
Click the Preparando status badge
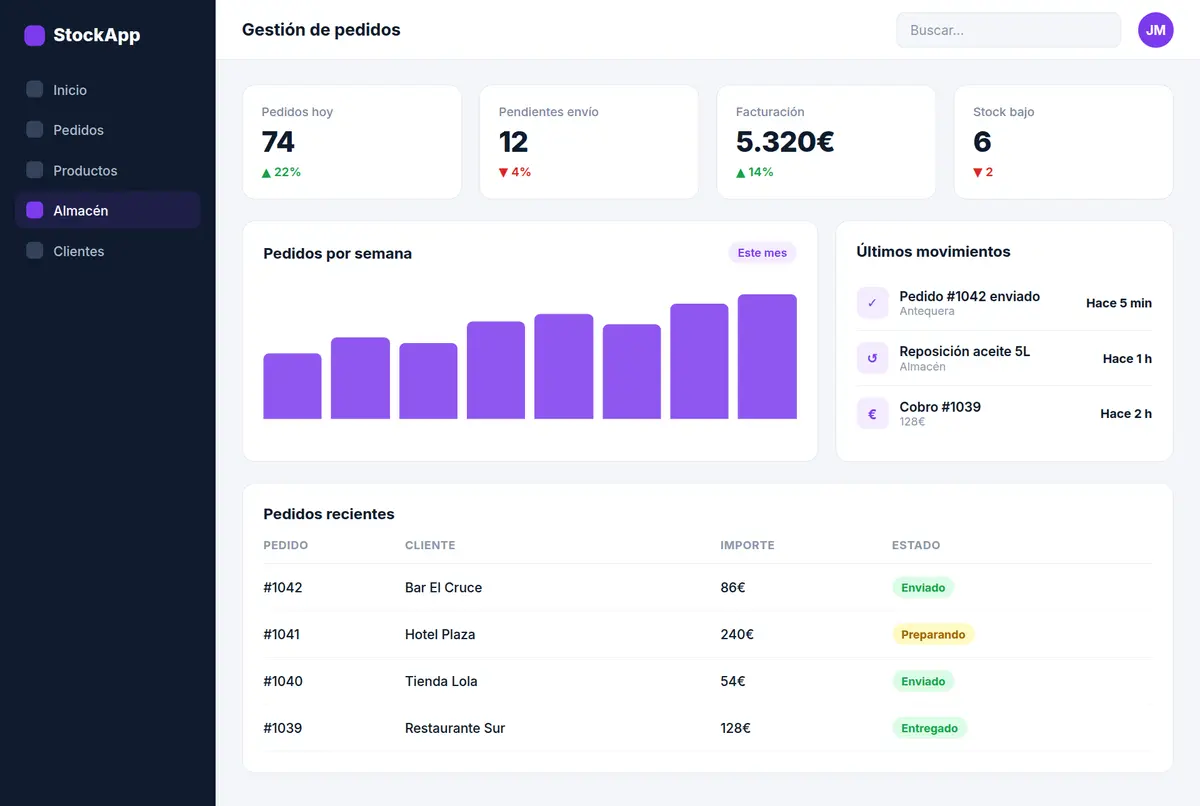click(x=933, y=634)
